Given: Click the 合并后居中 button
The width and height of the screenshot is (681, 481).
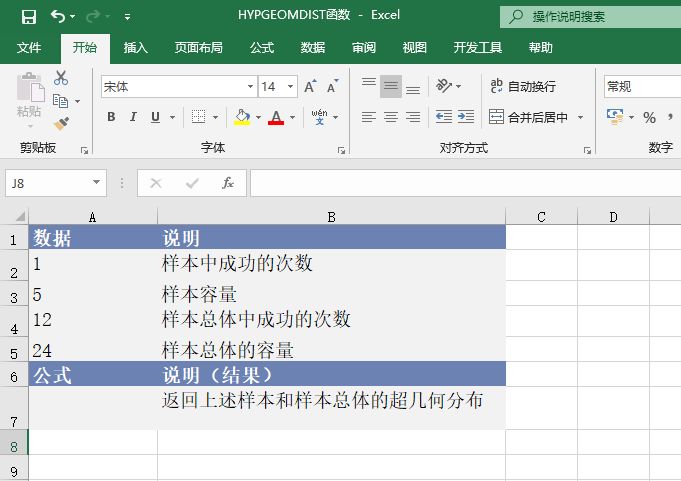Looking at the screenshot, I should click(x=529, y=117).
